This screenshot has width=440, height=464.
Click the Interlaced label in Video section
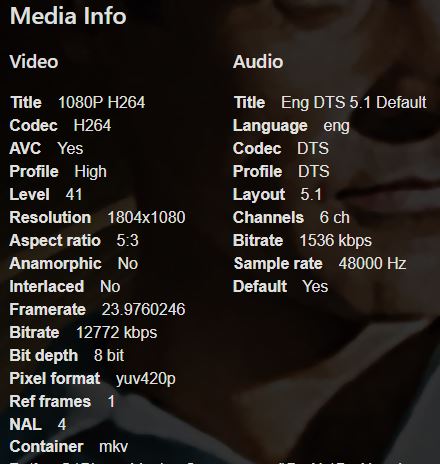tap(47, 287)
